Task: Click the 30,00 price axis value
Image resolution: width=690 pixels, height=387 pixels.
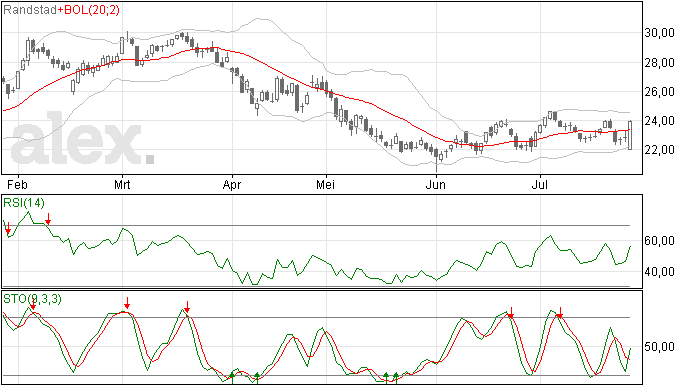Action: [659, 33]
